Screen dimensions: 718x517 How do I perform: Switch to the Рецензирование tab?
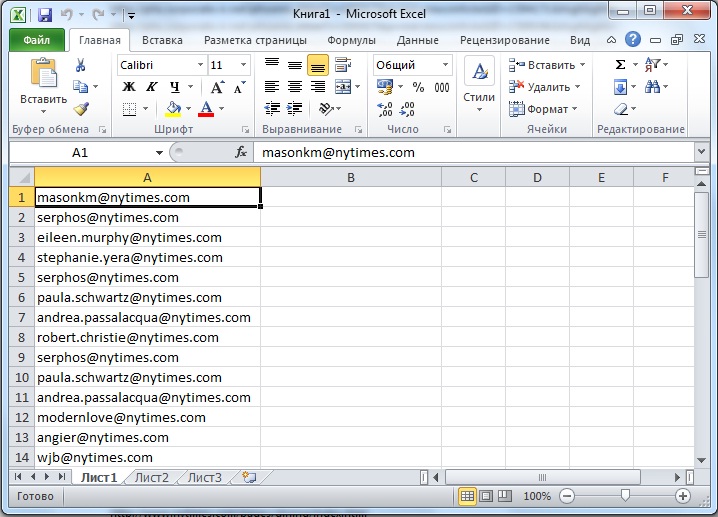(x=505, y=40)
